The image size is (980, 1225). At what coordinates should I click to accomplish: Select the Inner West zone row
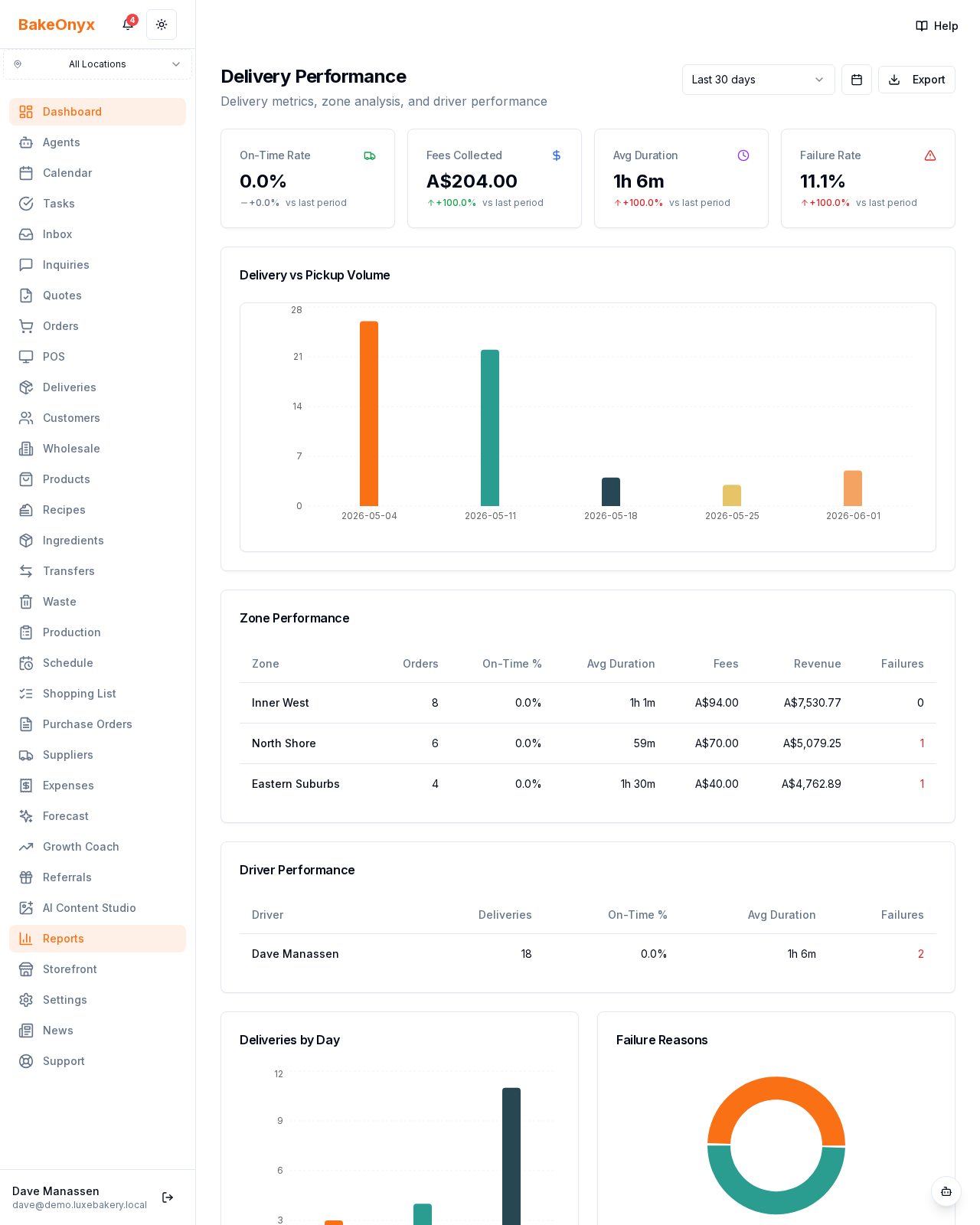pos(588,703)
